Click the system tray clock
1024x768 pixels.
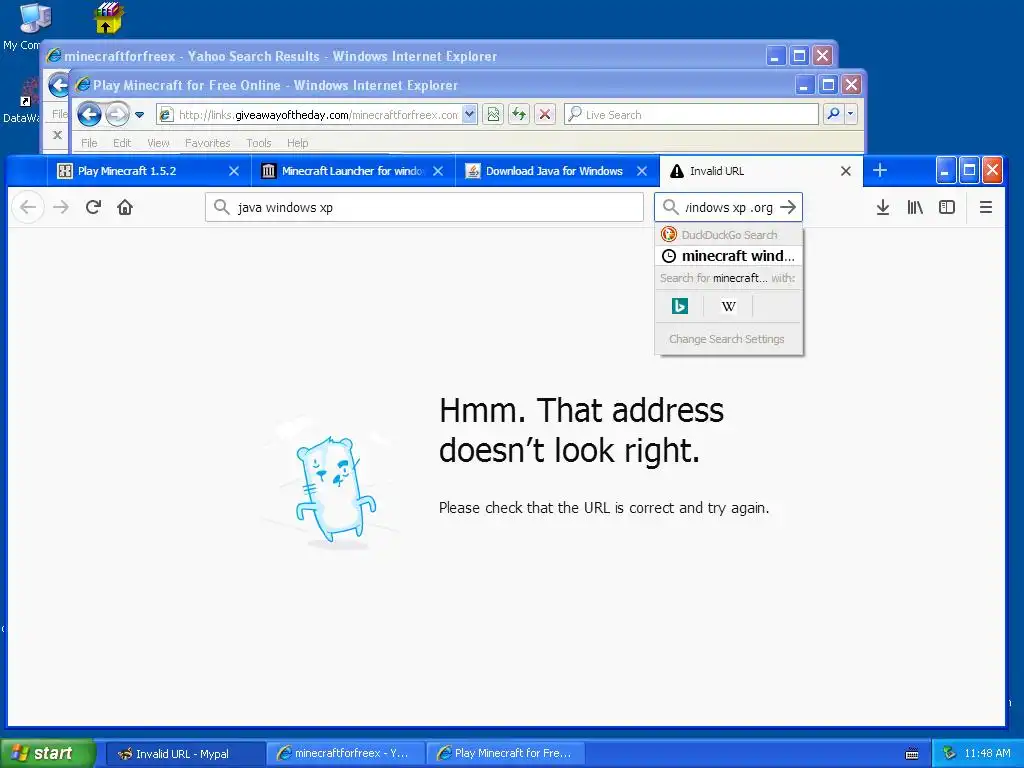click(987, 754)
